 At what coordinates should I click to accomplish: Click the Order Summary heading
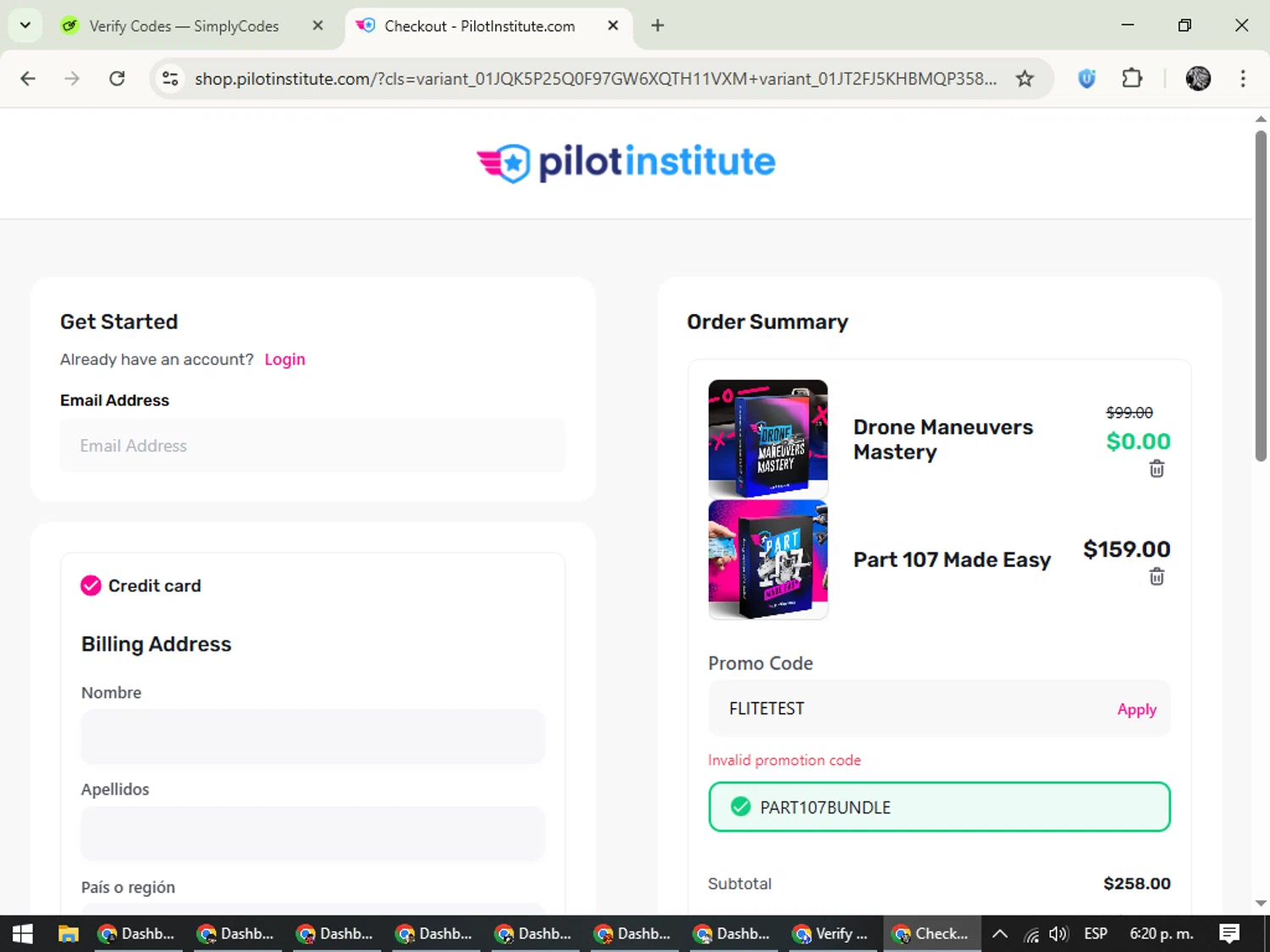[767, 322]
